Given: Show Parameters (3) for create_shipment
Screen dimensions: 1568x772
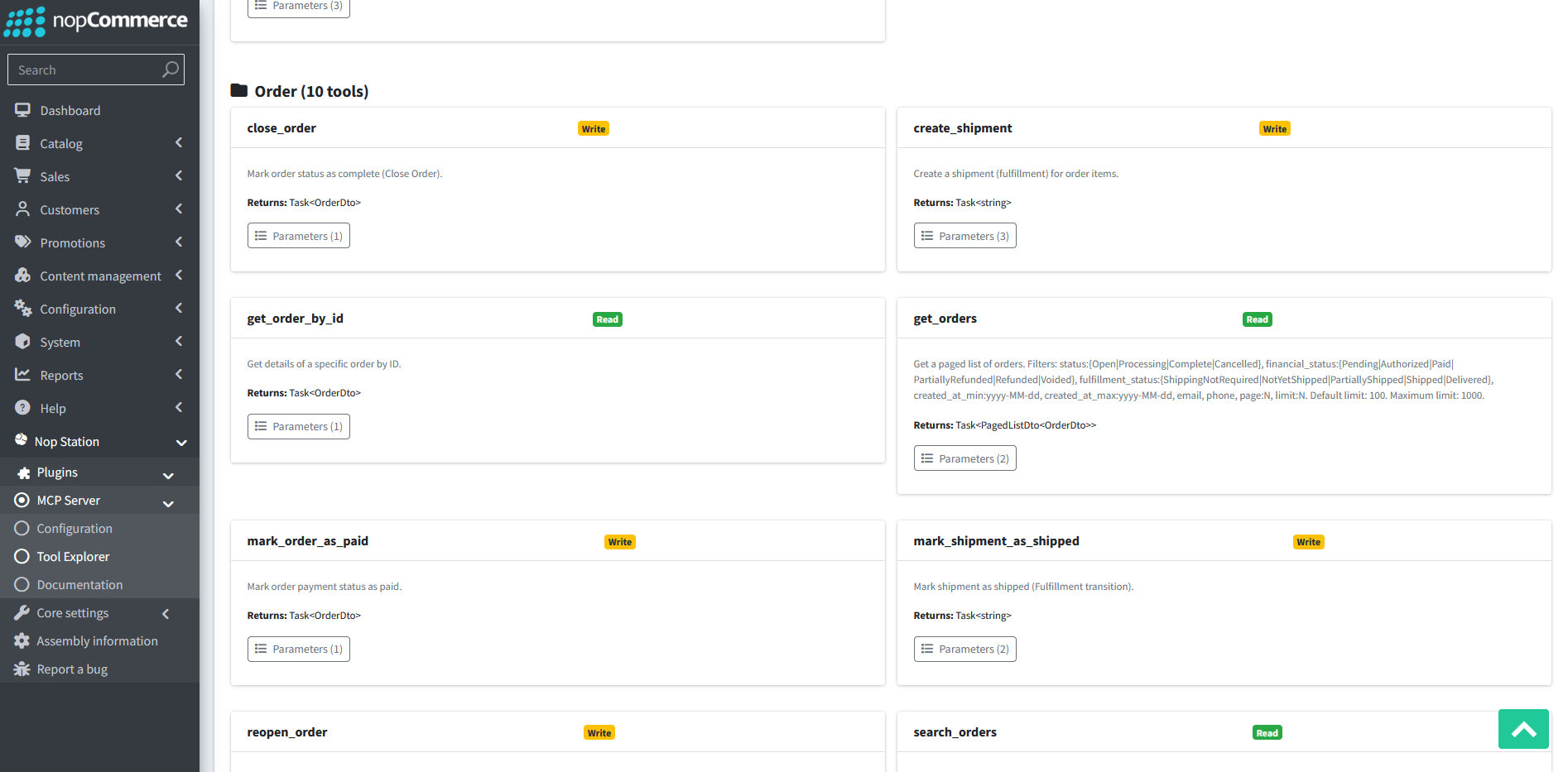Looking at the screenshot, I should (x=965, y=236).
